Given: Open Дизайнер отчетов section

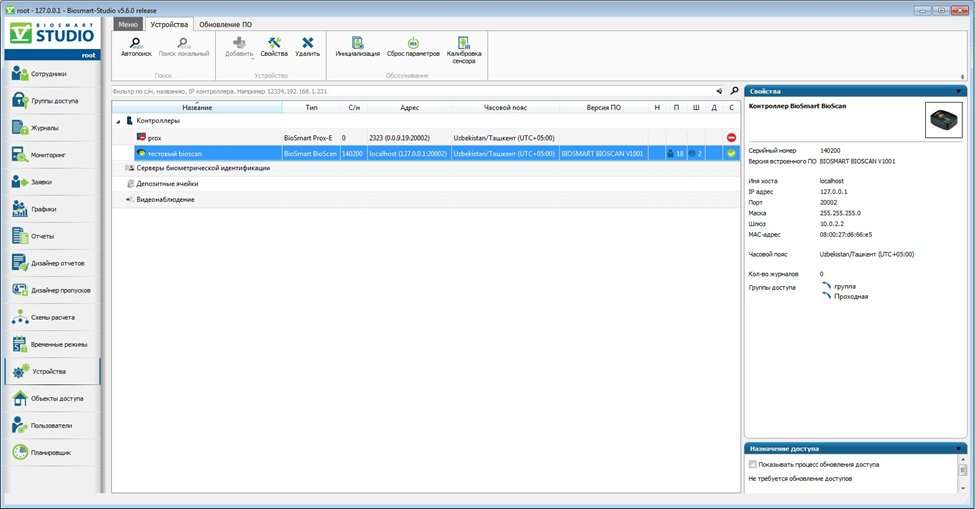Looking at the screenshot, I should 52,264.
